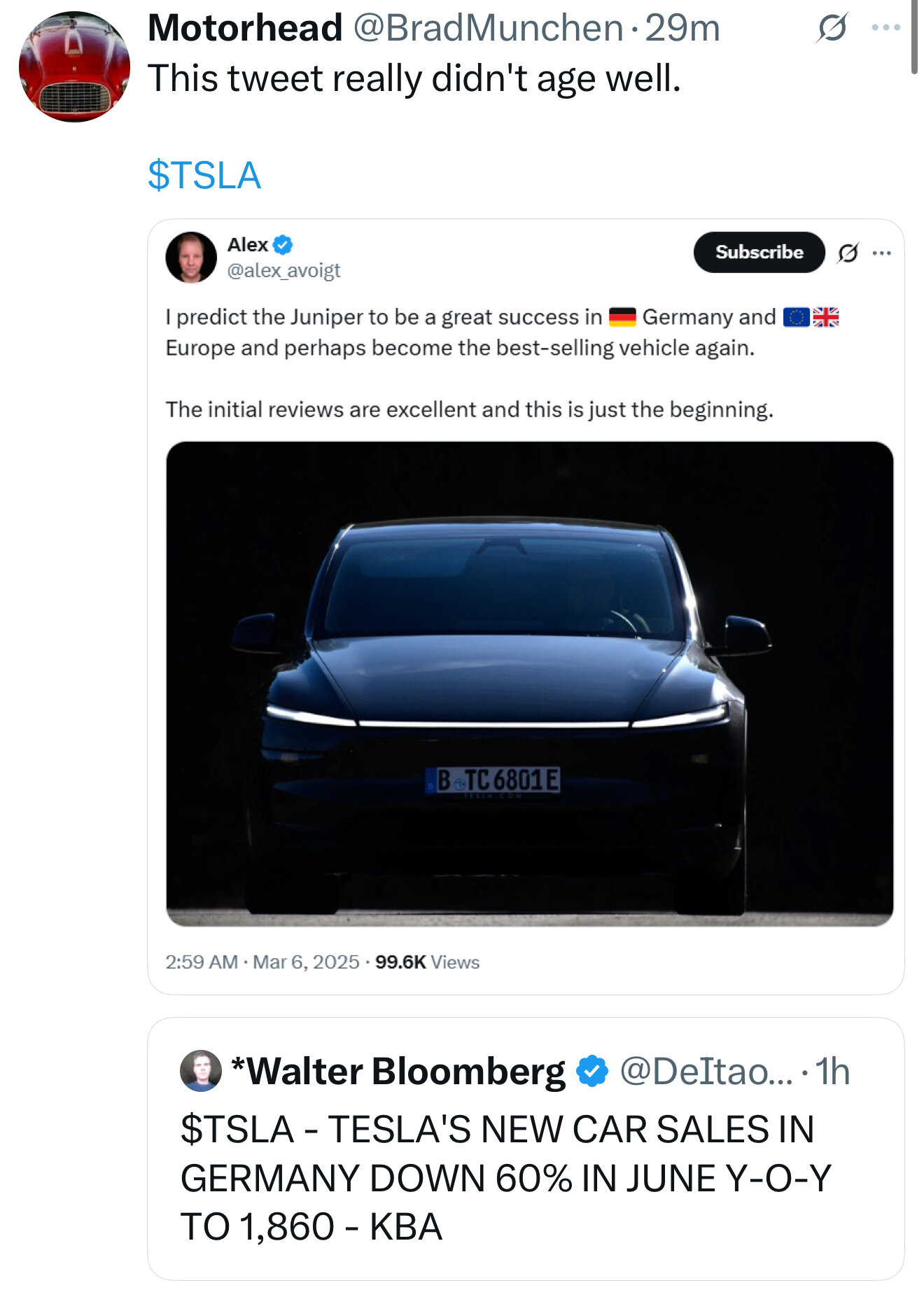924x1297 pixels.
Task: Open Motorhead's red car profile picture
Action: [74, 66]
